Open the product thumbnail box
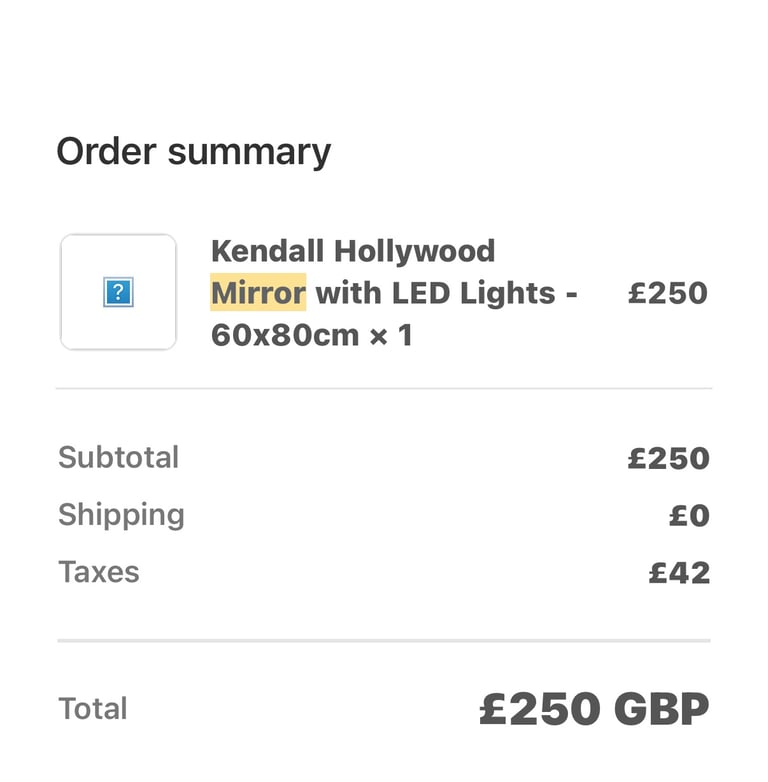 point(118,292)
